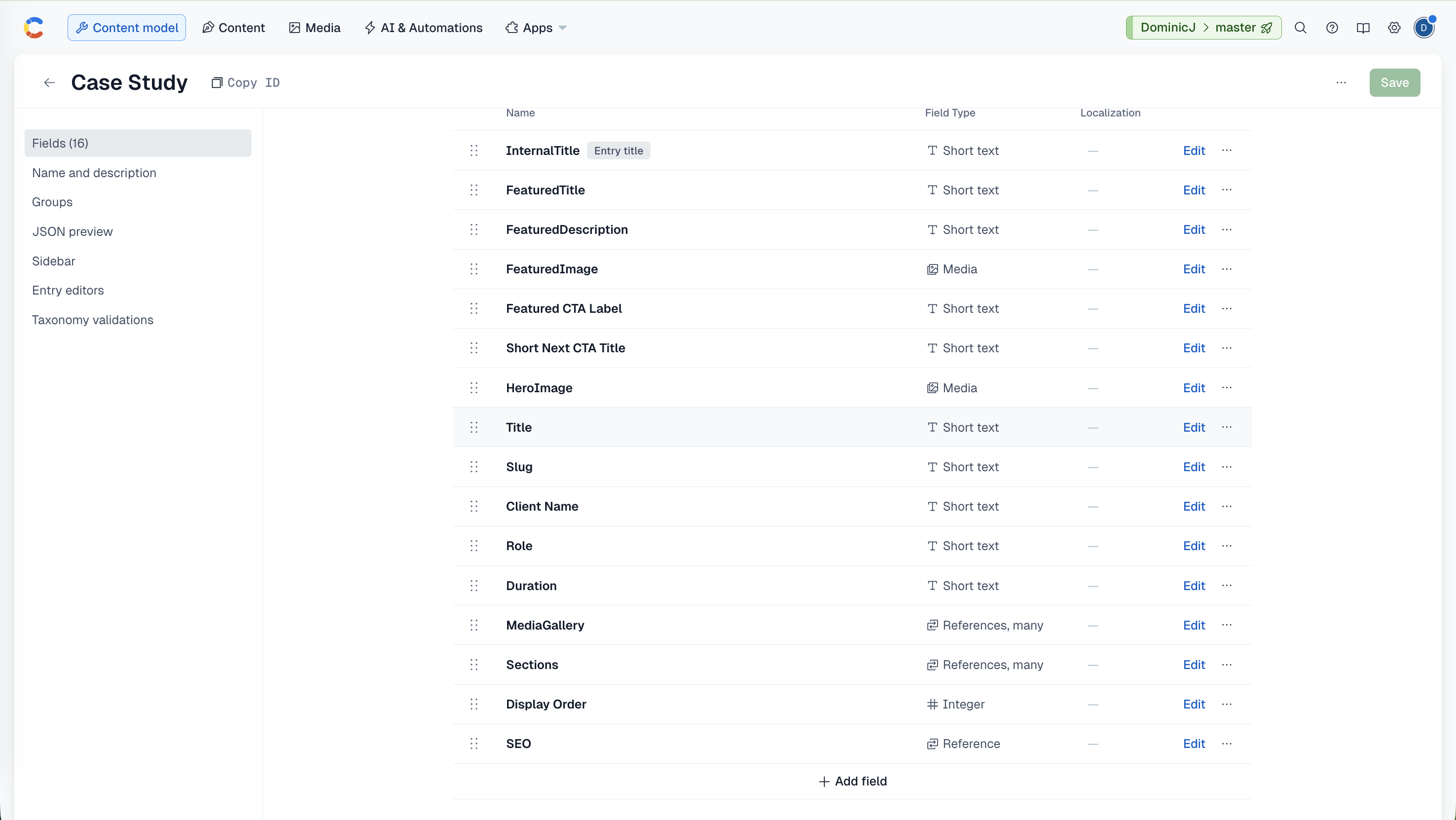The height and width of the screenshot is (820, 1456).
Task: Grab the FeaturedTitle drag handle
Action: click(473, 190)
